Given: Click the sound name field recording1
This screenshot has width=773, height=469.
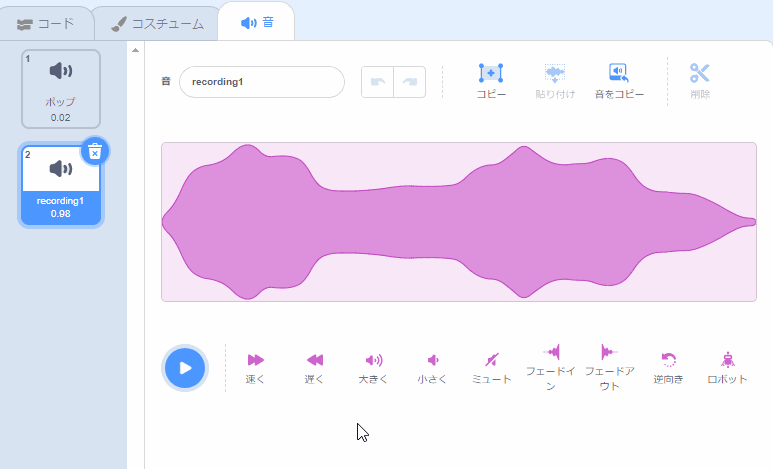Looking at the screenshot, I should point(262,82).
